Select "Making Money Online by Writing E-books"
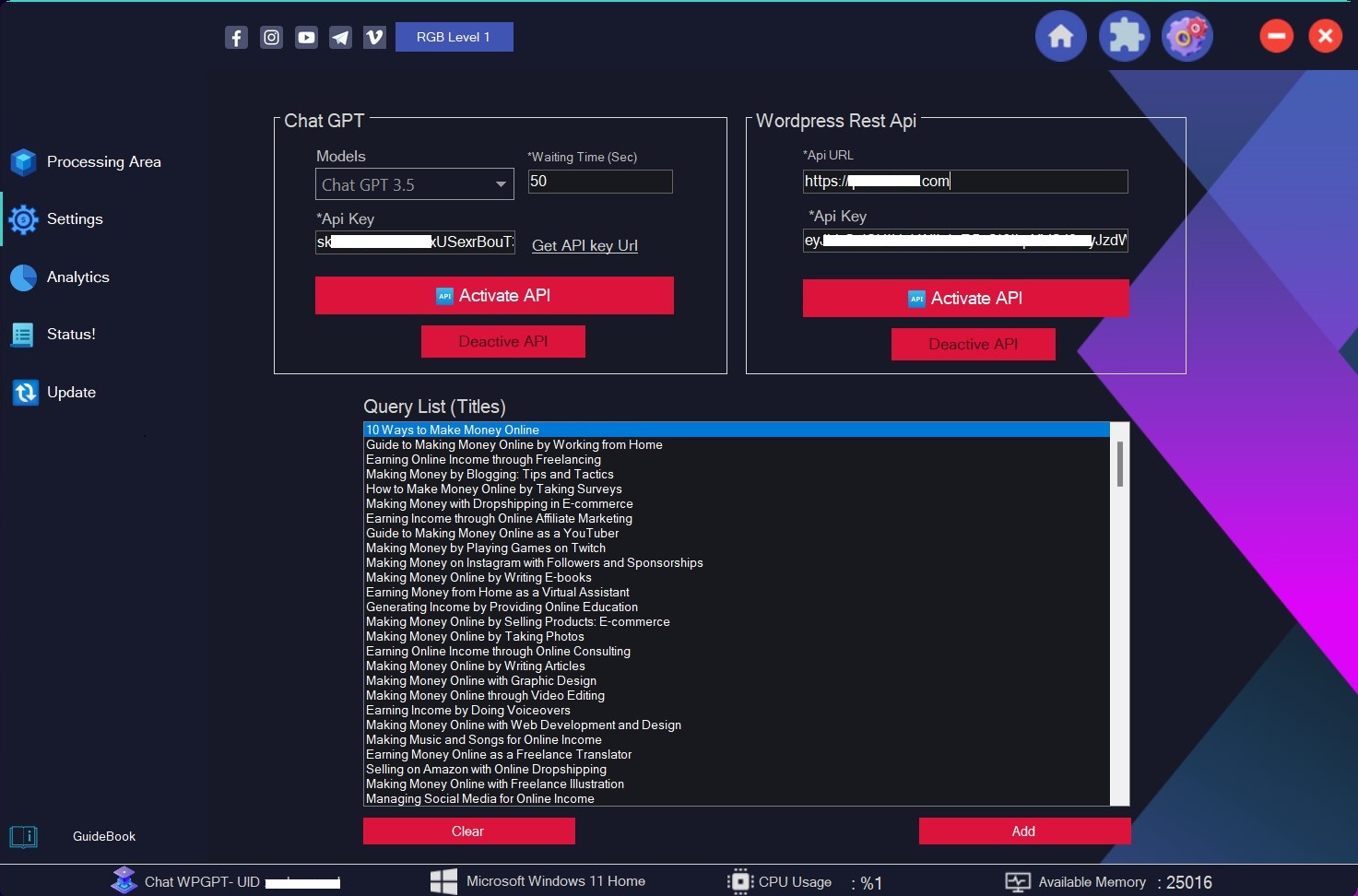The width and height of the screenshot is (1358, 896). click(737, 577)
